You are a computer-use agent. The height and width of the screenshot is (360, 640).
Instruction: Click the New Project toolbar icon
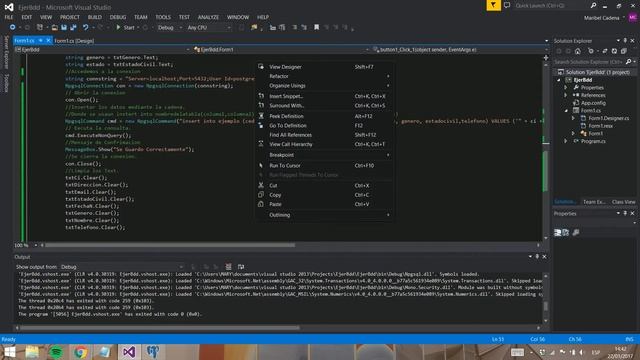[x=40, y=27]
